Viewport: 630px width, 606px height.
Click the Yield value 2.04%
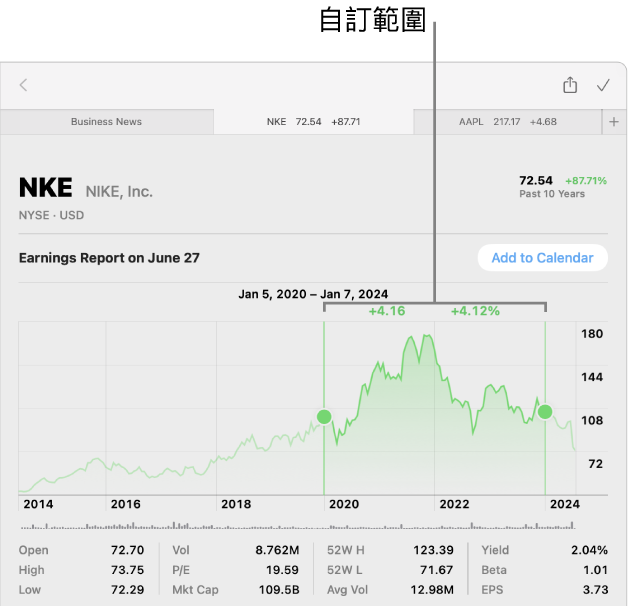pyautogui.click(x=589, y=550)
